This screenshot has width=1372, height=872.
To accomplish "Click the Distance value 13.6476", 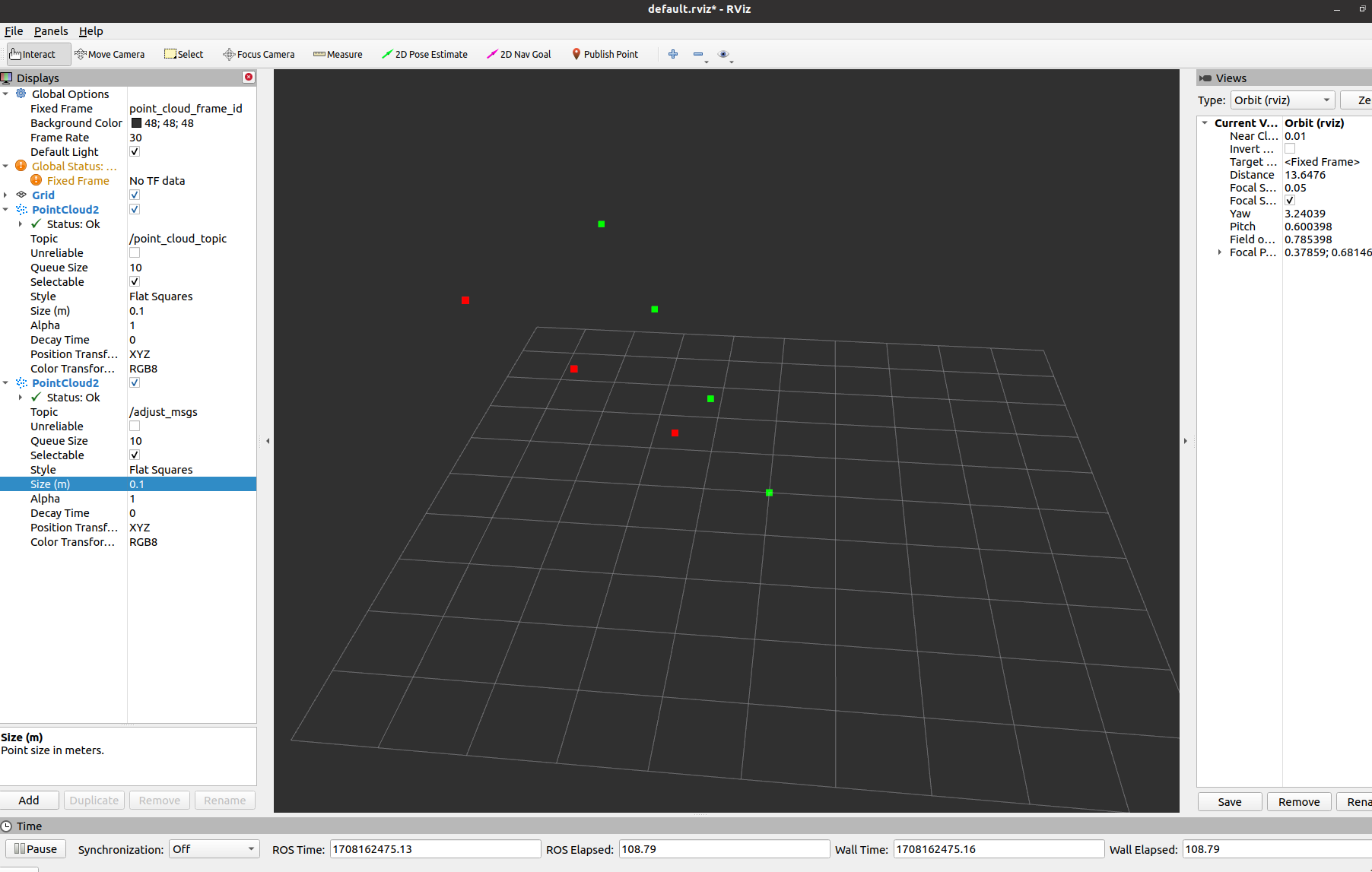I will click(x=1305, y=175).
